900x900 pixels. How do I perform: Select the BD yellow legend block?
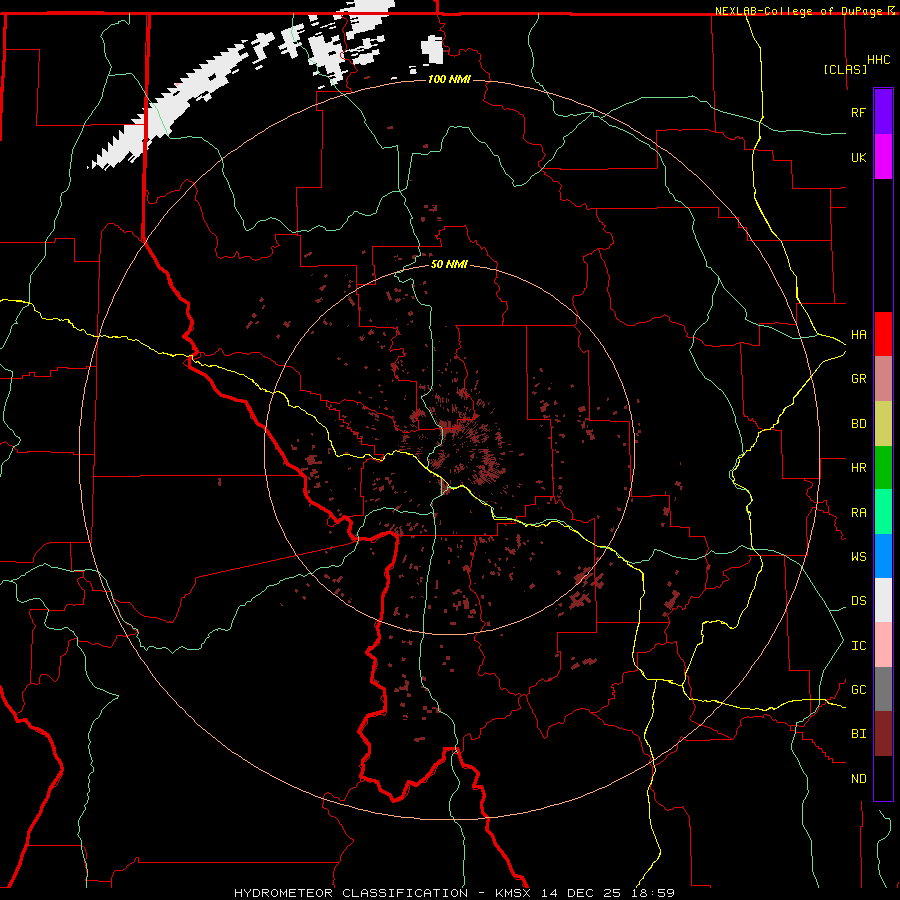(883, 423)
